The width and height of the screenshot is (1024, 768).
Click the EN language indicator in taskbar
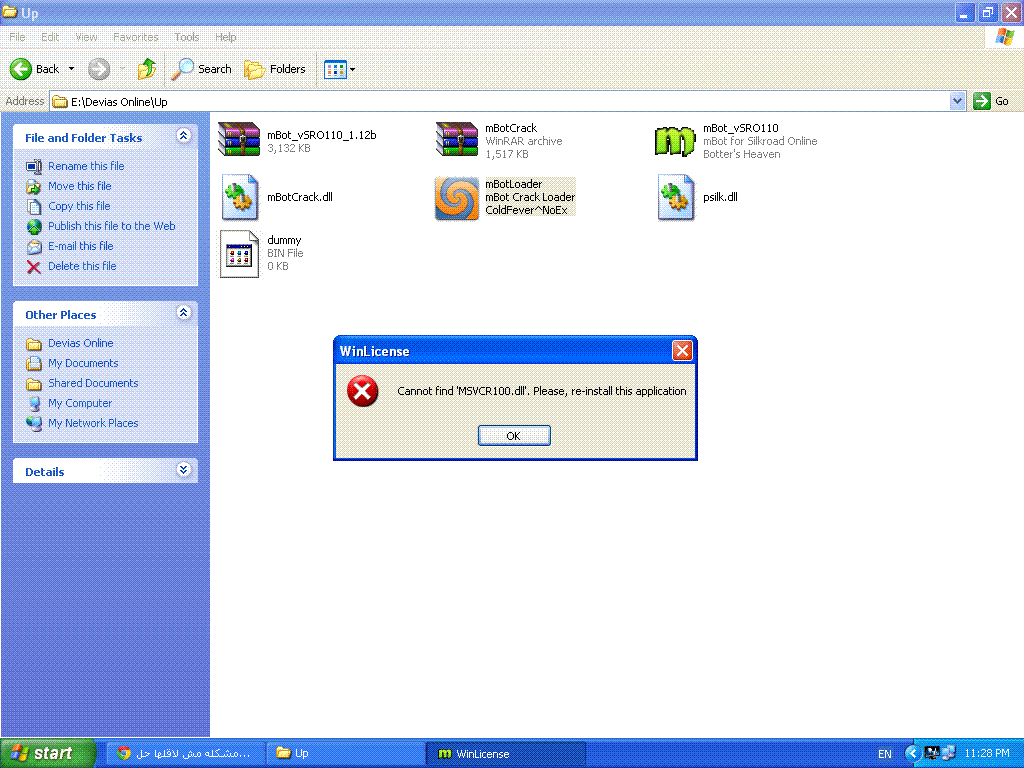885,754
